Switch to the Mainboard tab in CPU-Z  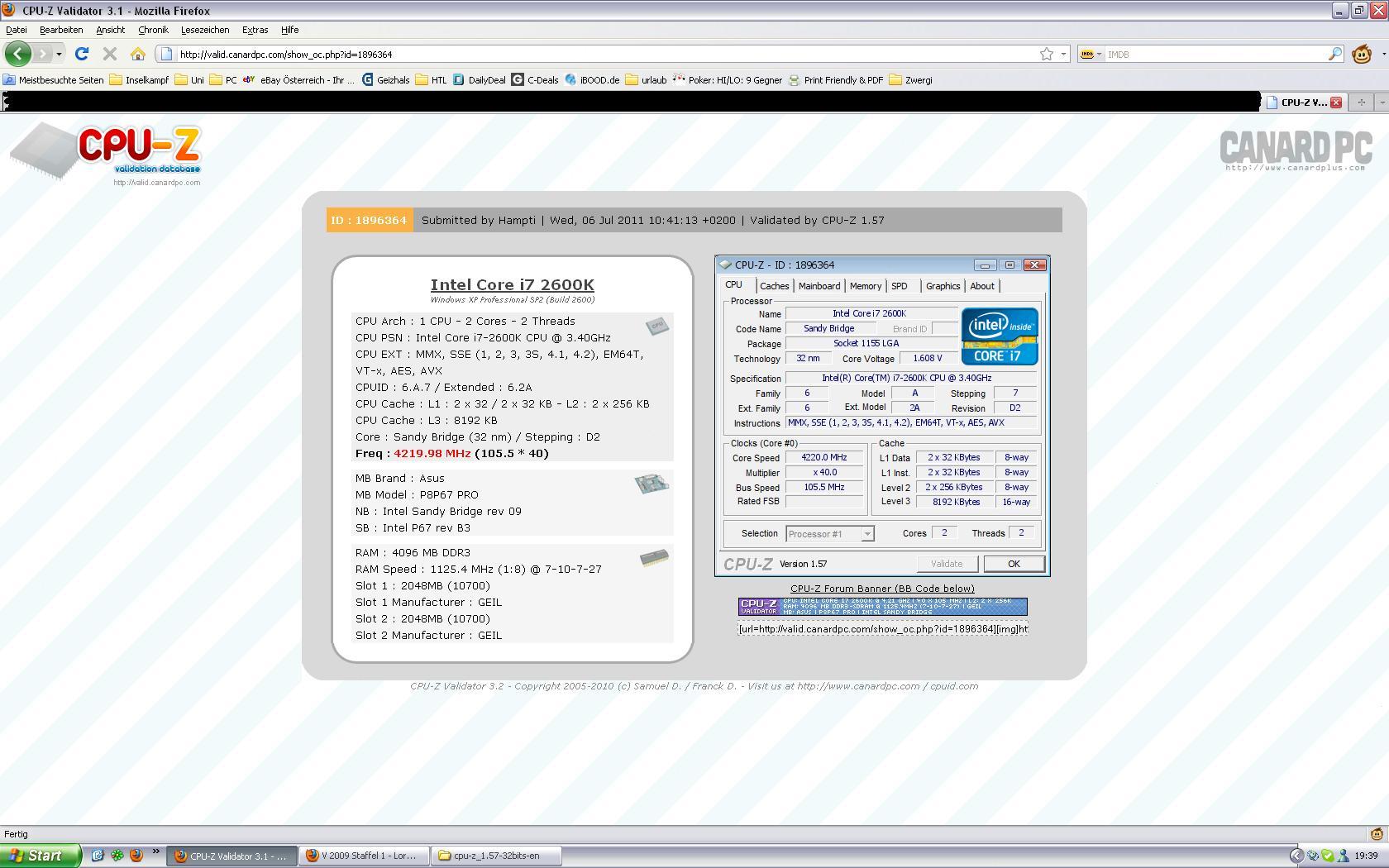point(819,286)
